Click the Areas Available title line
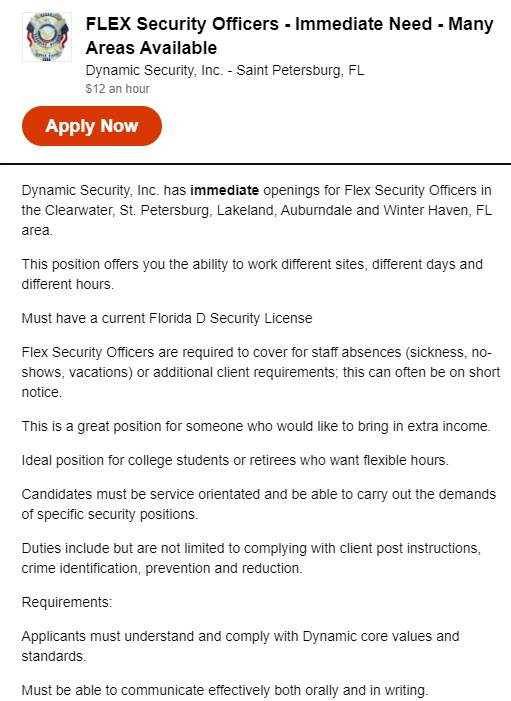The width and height of the screenshot is (511, 701). click(x=151, y=48)
